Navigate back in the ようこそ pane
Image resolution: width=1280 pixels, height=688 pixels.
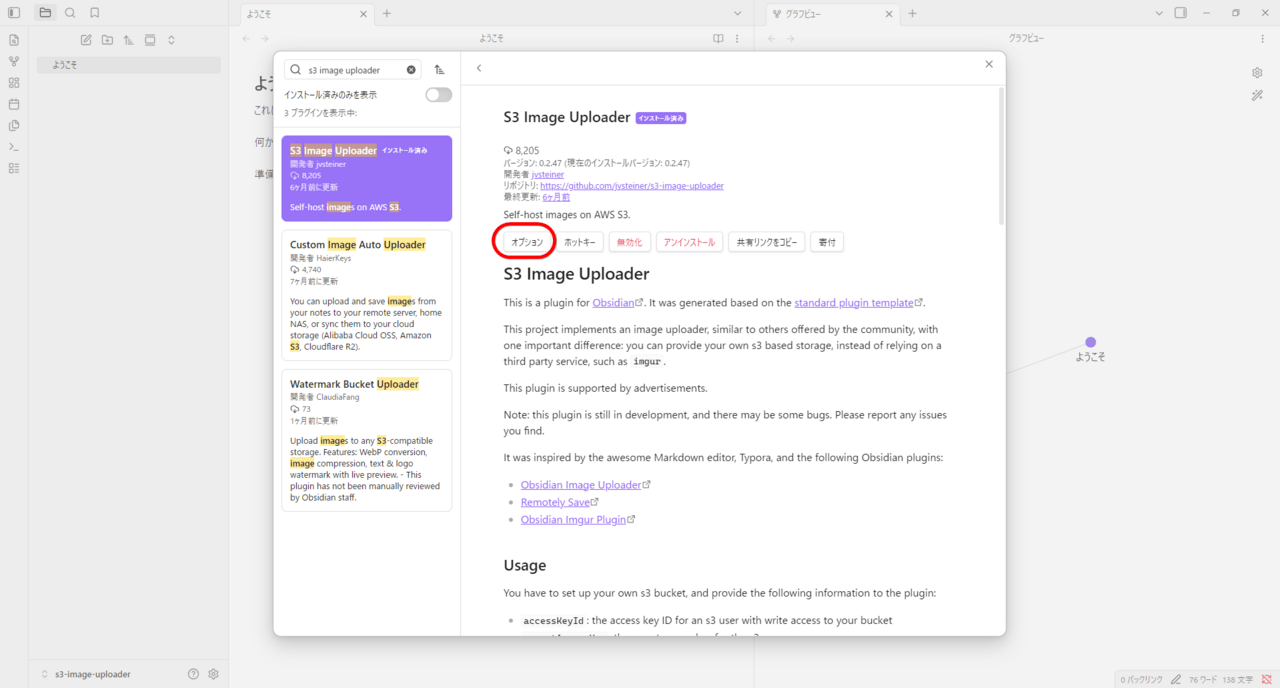click(x=247, y=39)
